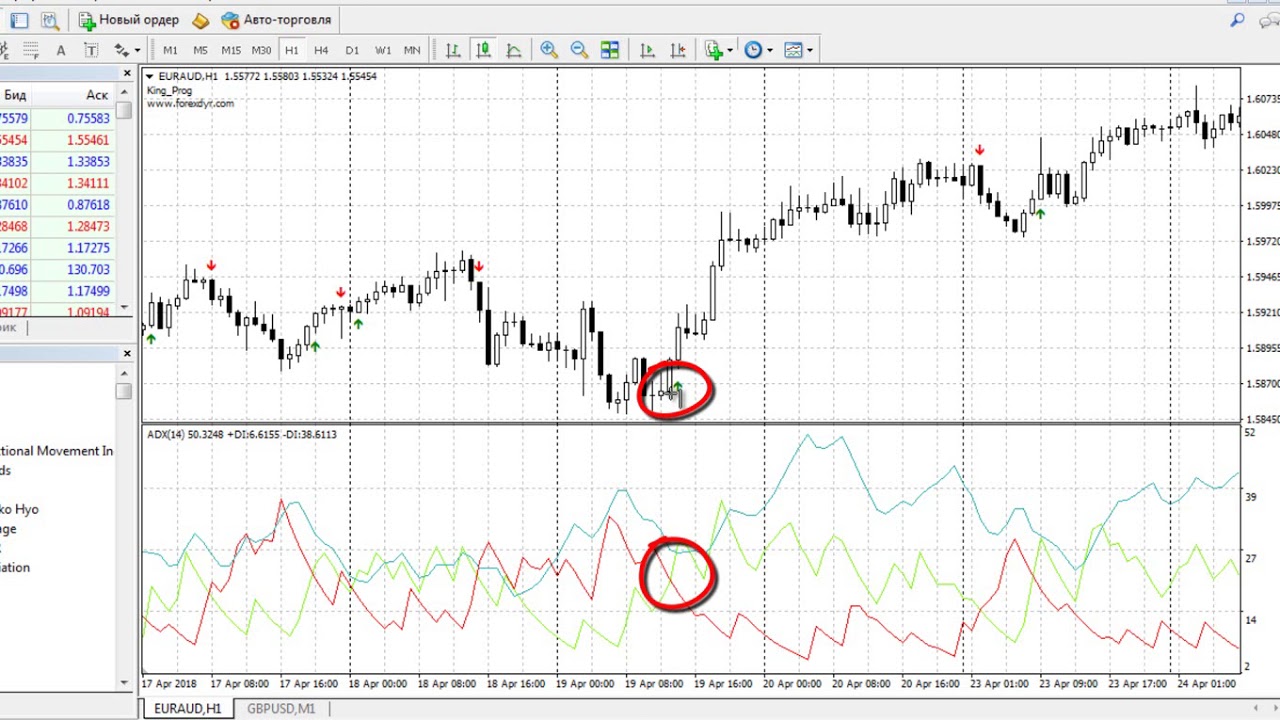Select ask price 1.17275
Viewport: 1280px width, 720px height.
pos(88,248)
